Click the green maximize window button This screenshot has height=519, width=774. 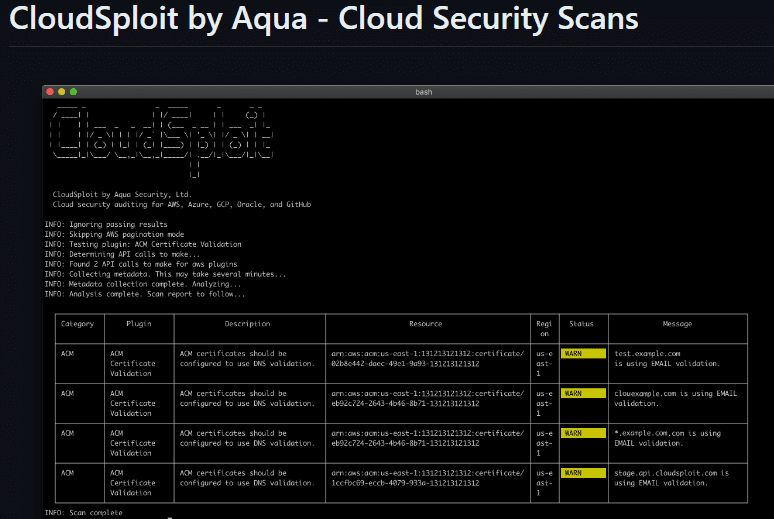[x=73, y=91]
